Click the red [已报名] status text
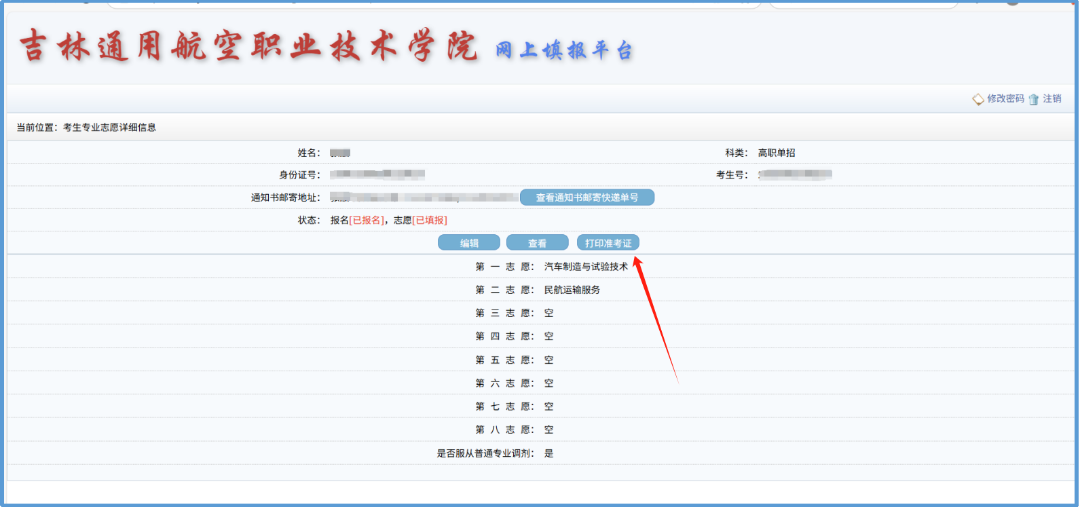Viewport: 1080px width, 507px height. [x=366, y=220]
